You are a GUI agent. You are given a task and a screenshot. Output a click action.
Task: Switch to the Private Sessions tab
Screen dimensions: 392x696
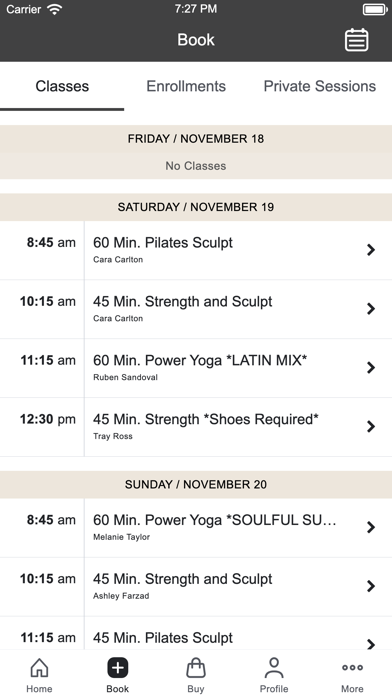[x=320, y=86]
